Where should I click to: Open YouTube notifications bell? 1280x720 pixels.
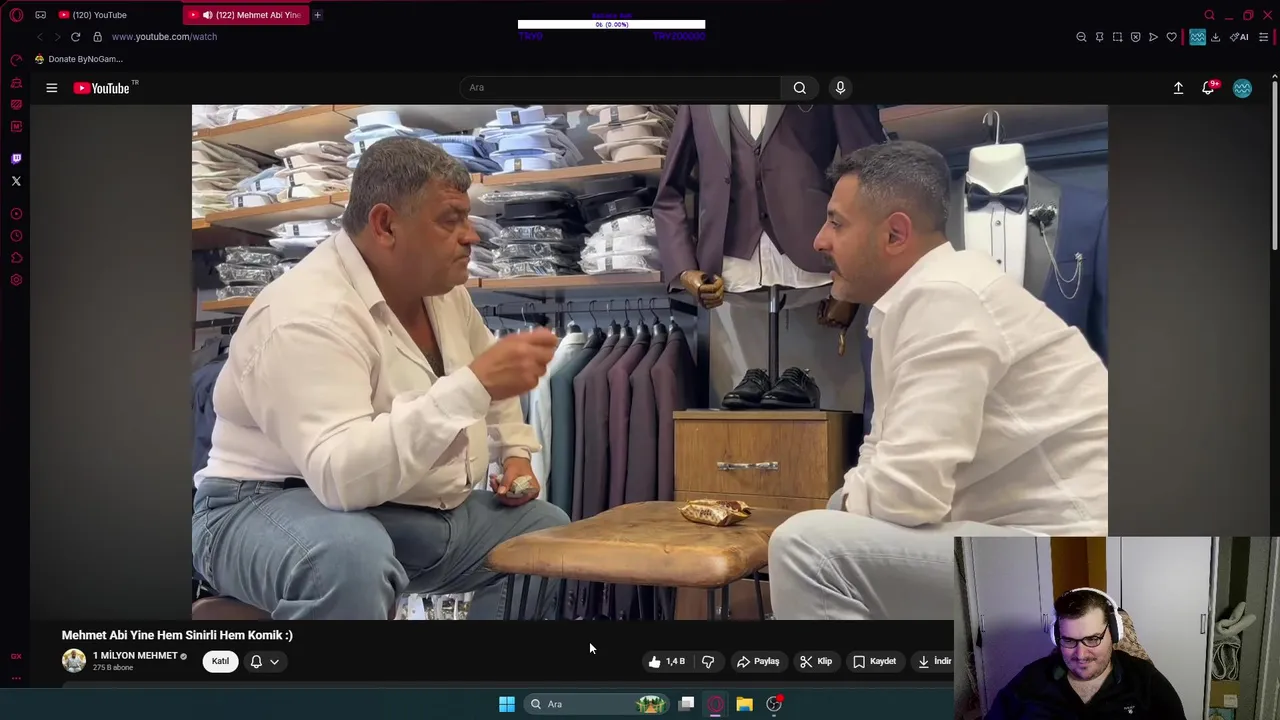1208,88
